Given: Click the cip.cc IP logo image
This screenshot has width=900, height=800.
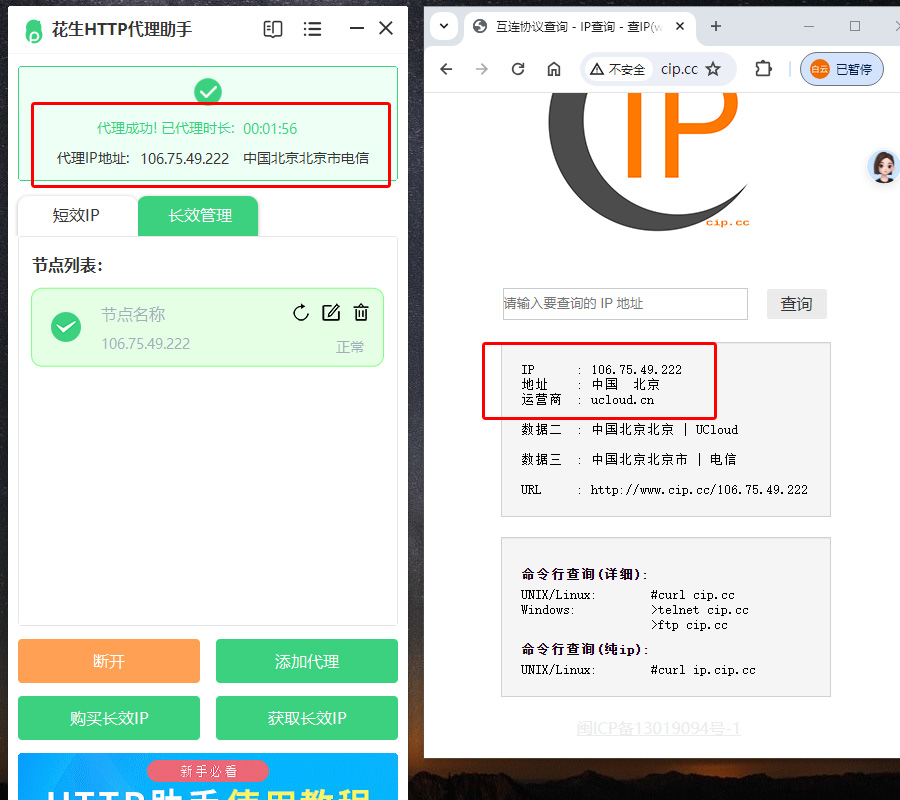Looking at the screenshot, I should (x=649, y=162).
